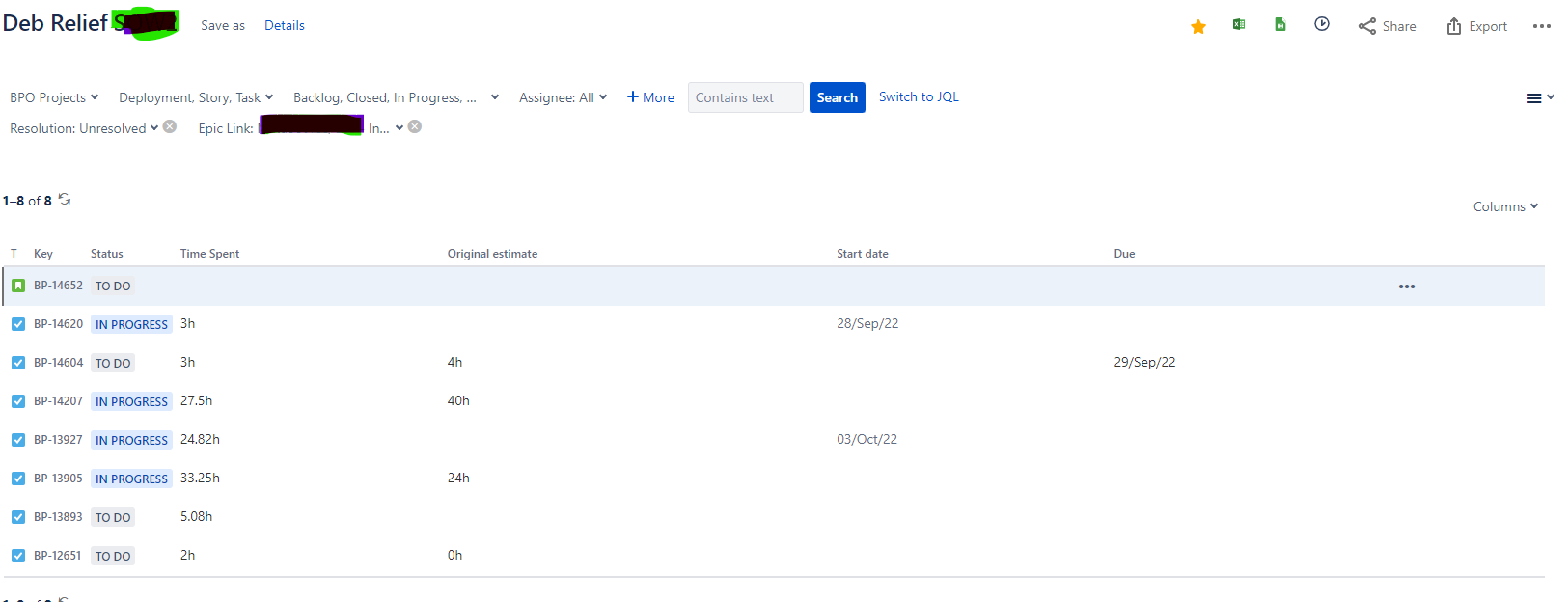This screenshot has width=1568, height=602.
Task: Open issue BP-13905
Action: tap(58, 479)
